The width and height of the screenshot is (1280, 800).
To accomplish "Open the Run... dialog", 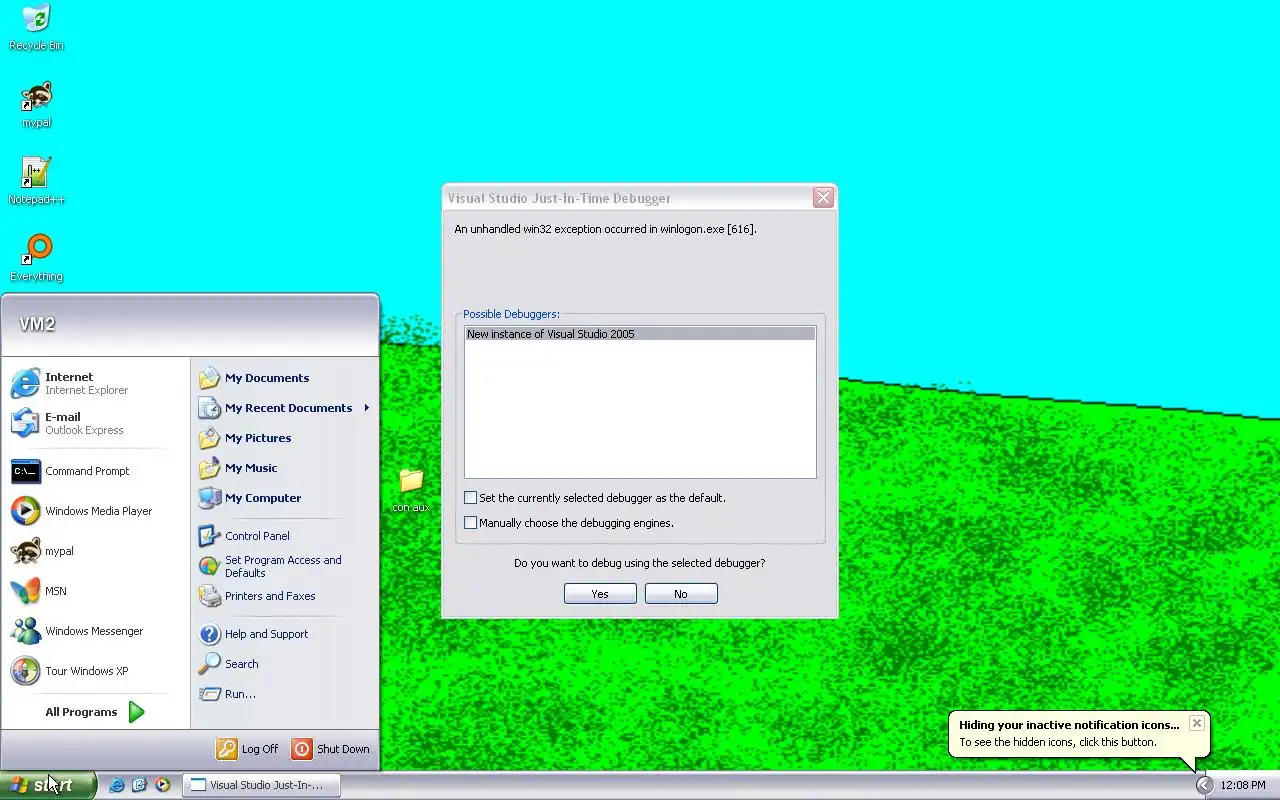I will click(284, 694).
